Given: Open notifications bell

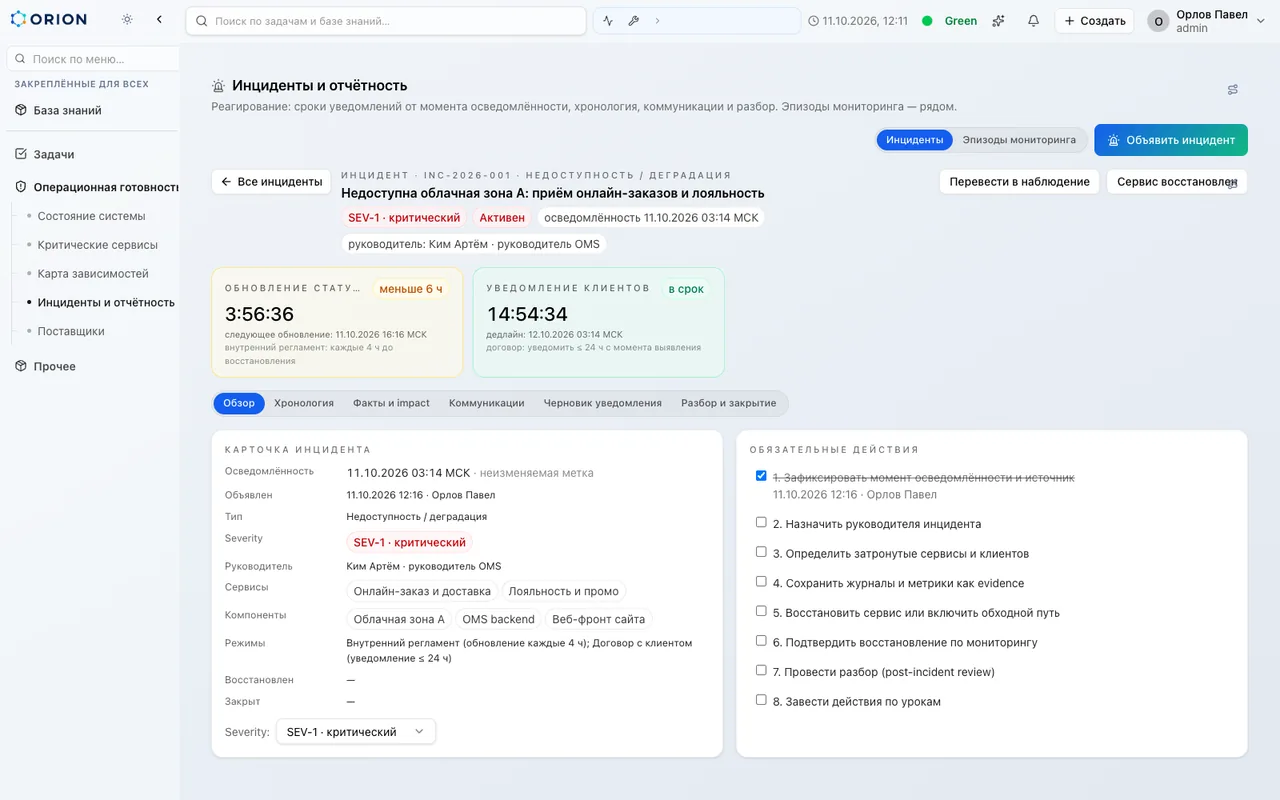Looking at the screenshot, I should (x=1033, y=21).
